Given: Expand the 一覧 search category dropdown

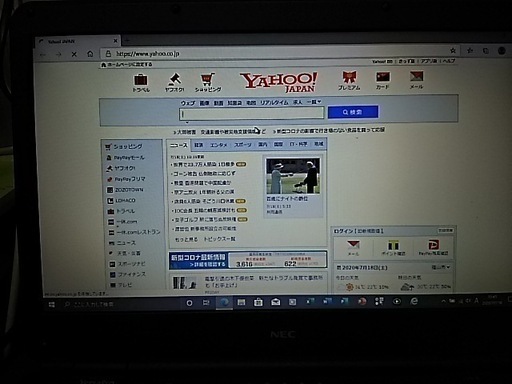Looking at the screenshot, I should [x=314, y=102].
